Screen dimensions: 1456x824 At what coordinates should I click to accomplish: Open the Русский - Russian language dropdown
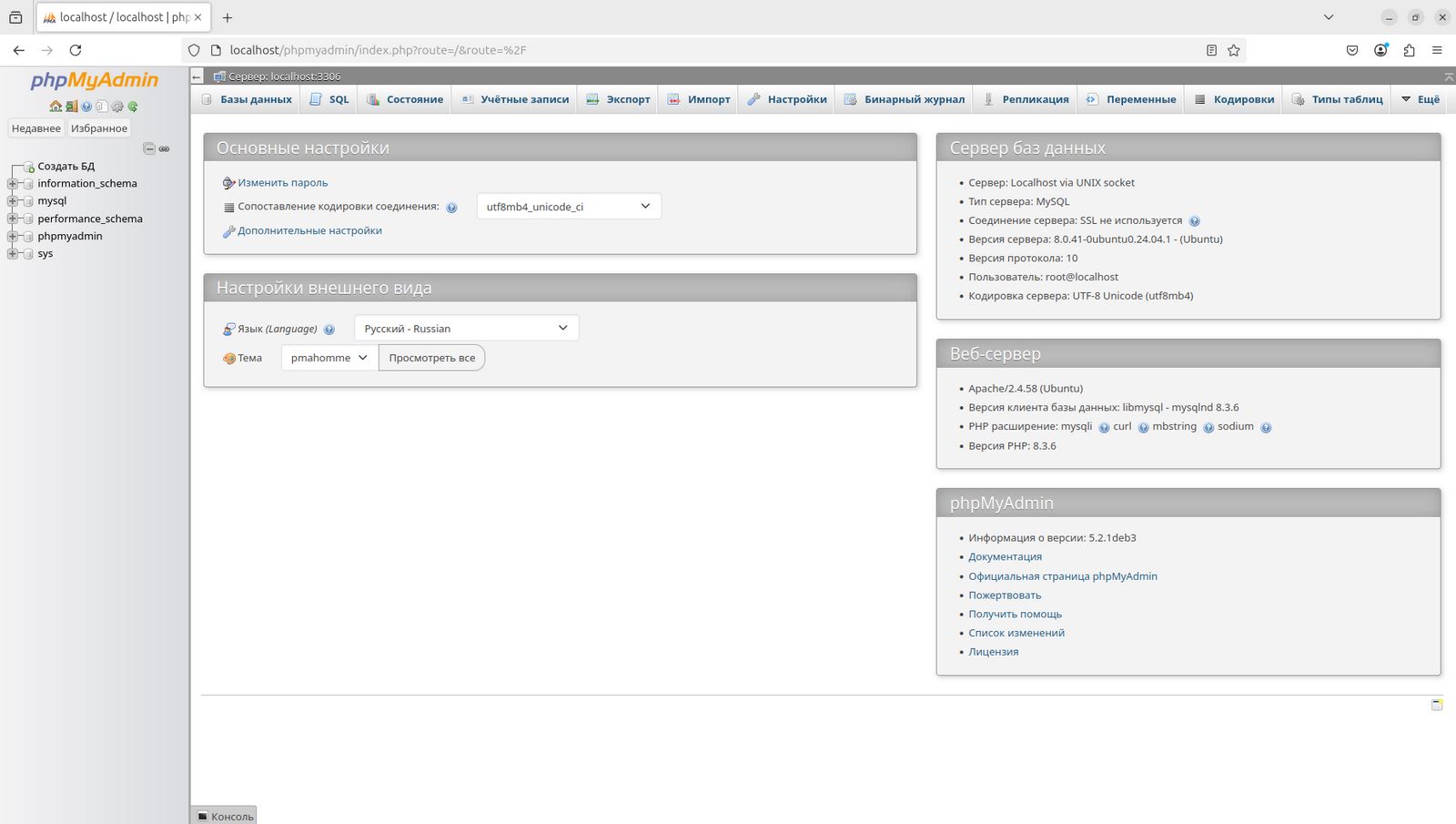(x=466, y=329)
